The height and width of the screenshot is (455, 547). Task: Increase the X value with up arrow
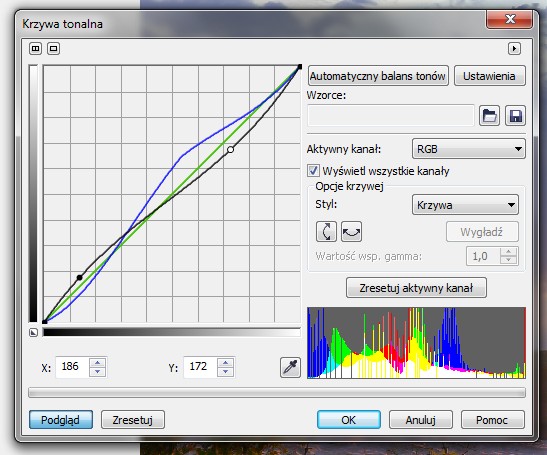point(98,362)
